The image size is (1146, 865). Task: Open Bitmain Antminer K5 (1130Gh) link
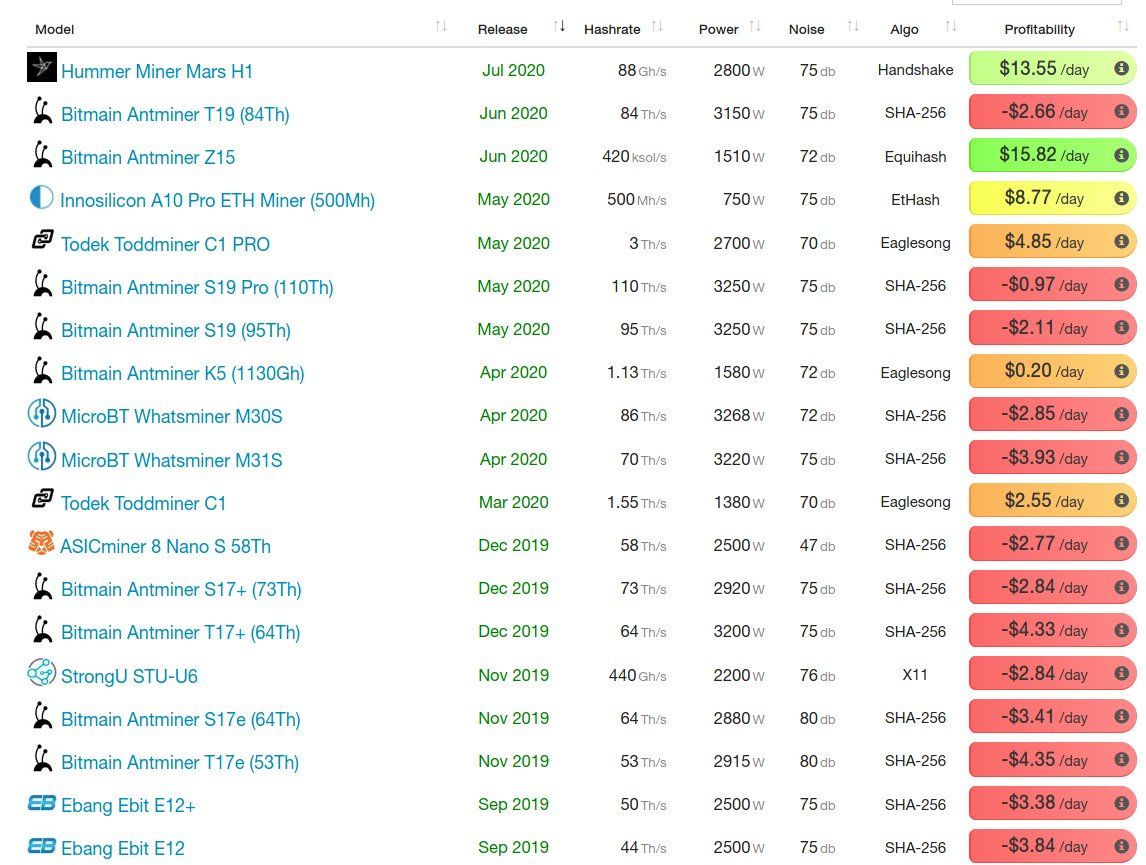(182, 373)
